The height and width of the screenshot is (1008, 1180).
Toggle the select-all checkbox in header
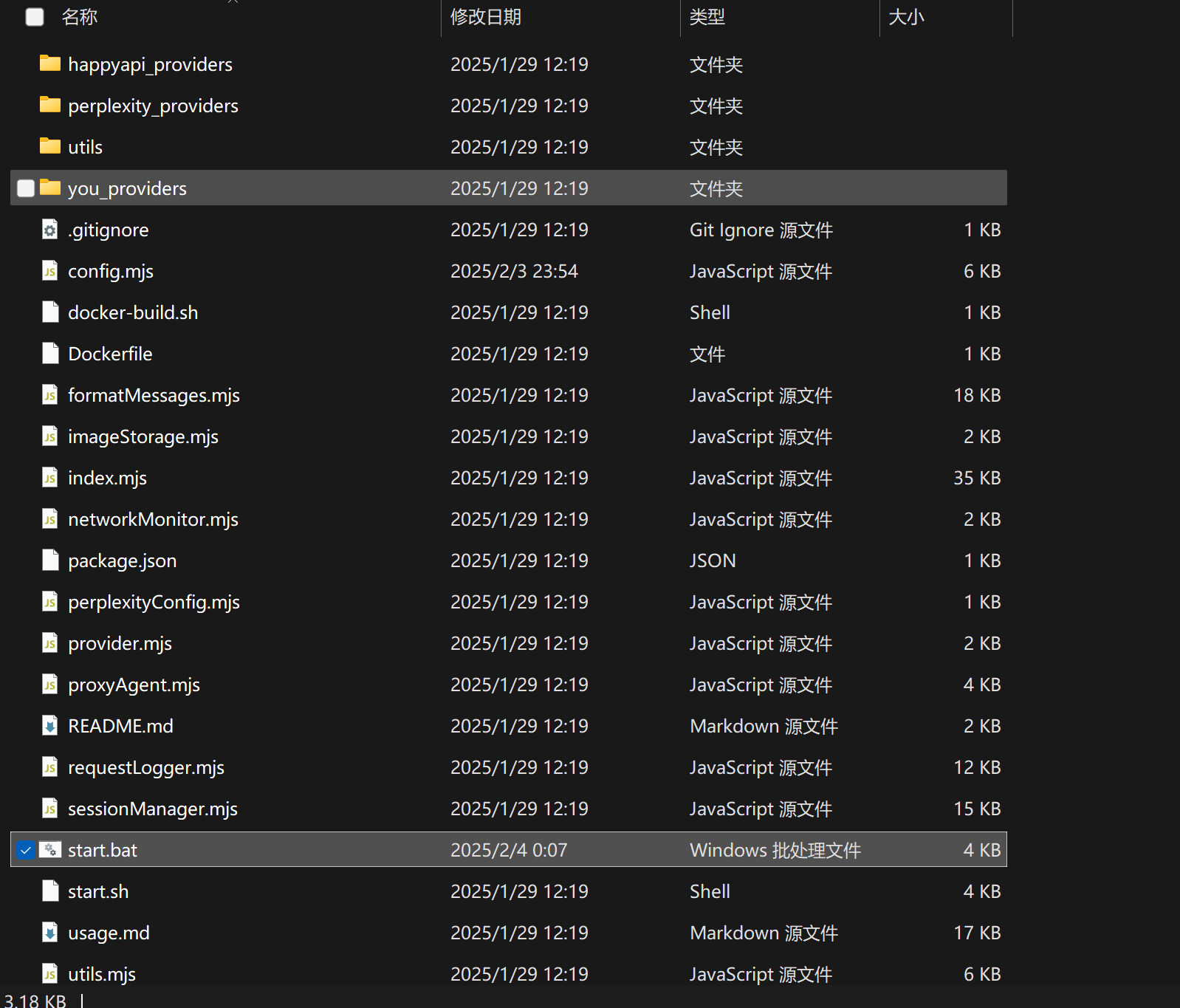pyautogui.click(x=35, y=17)
